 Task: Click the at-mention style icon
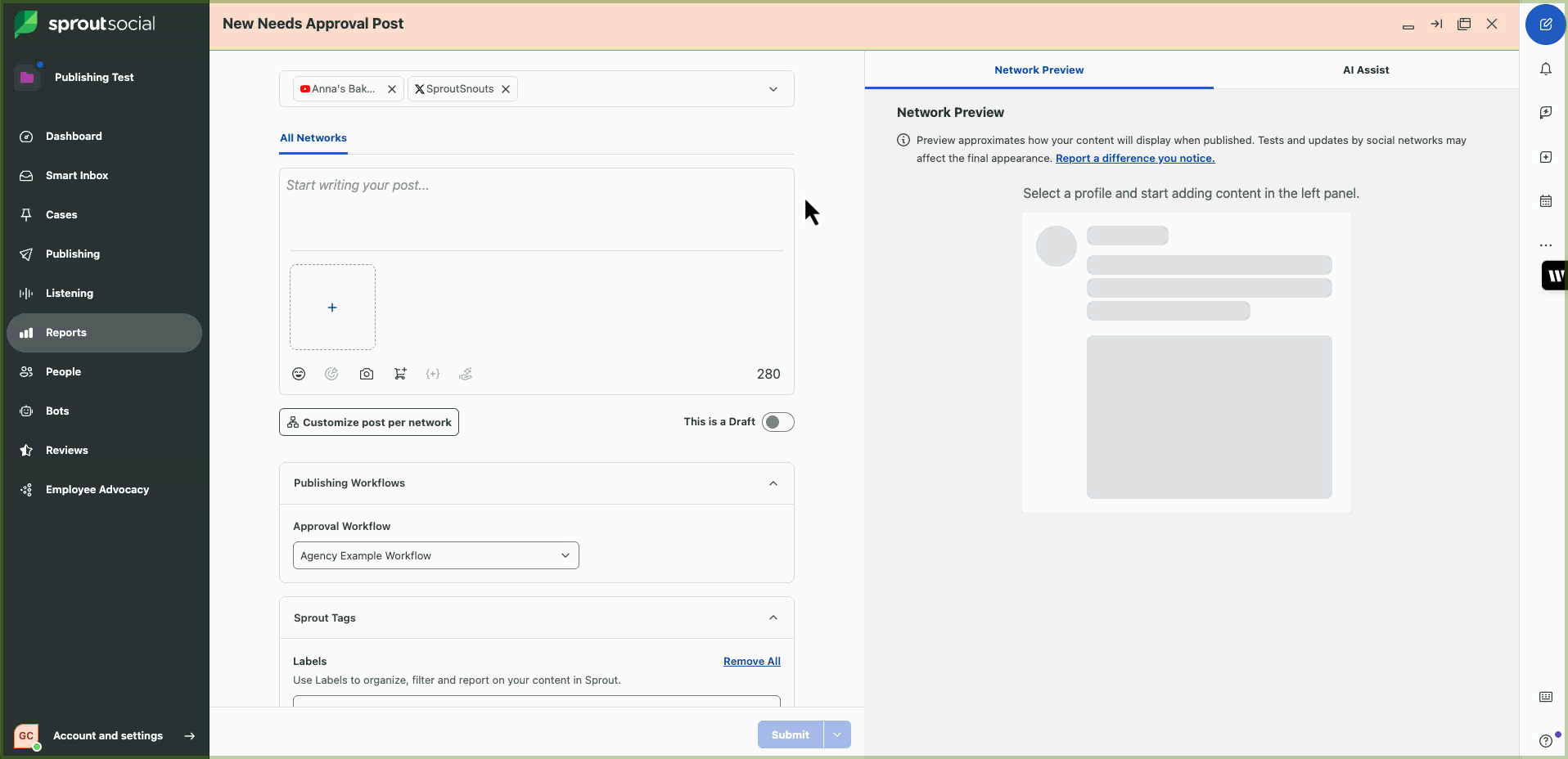tap(331, 374)
